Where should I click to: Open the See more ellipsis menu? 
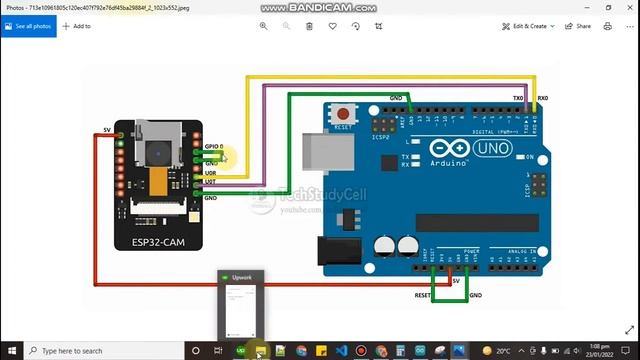630,26
